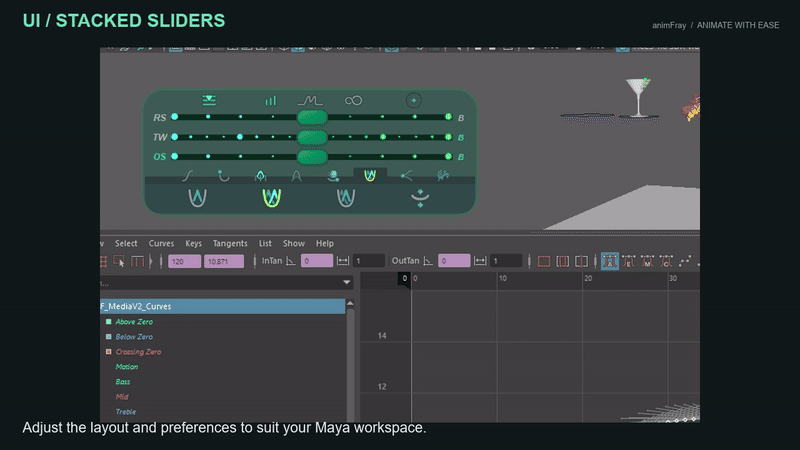800x450 pixels.
Task: Select the bell curve tool tab icon
Action: click(296, 176)
